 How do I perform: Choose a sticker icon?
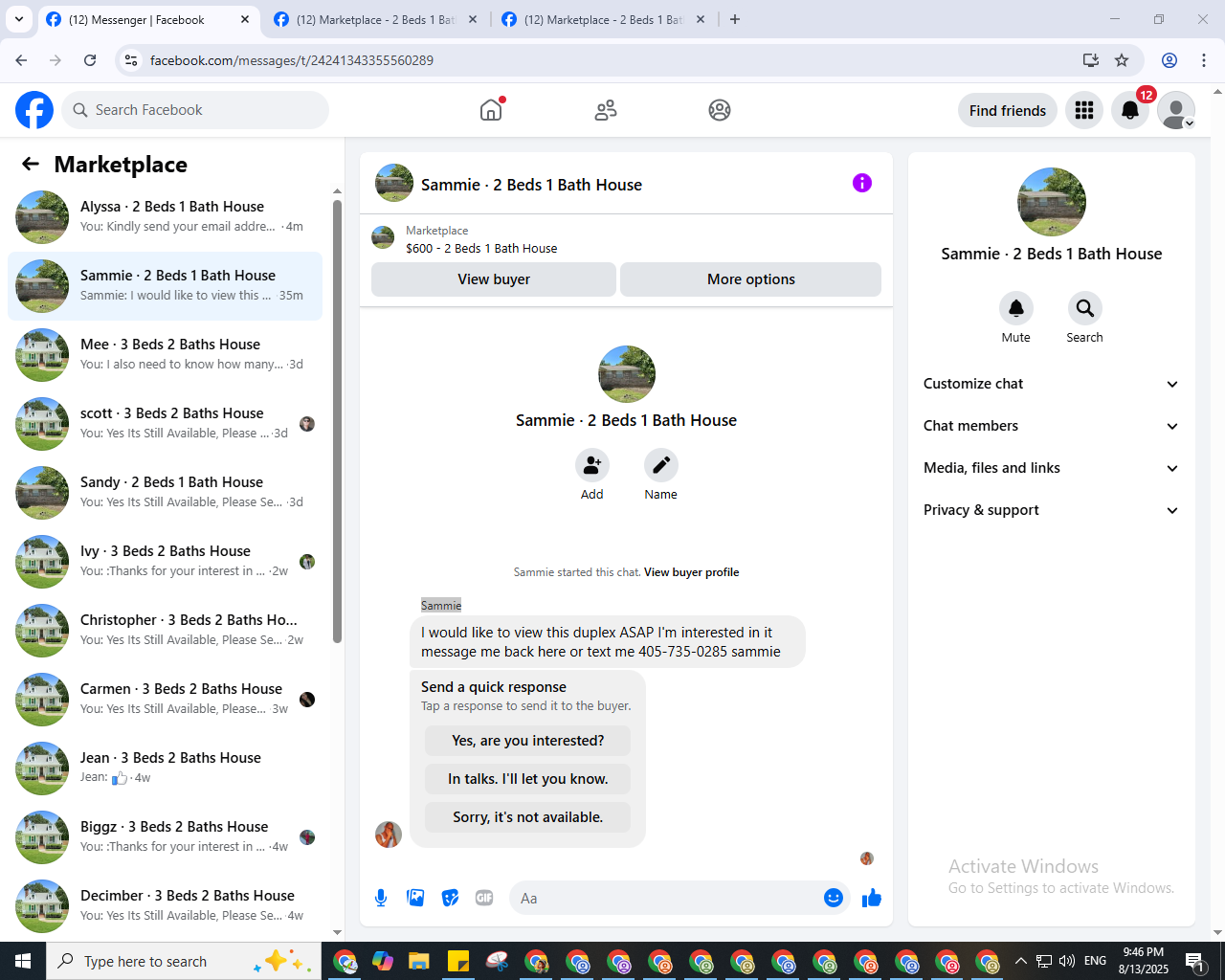point(450,898)
